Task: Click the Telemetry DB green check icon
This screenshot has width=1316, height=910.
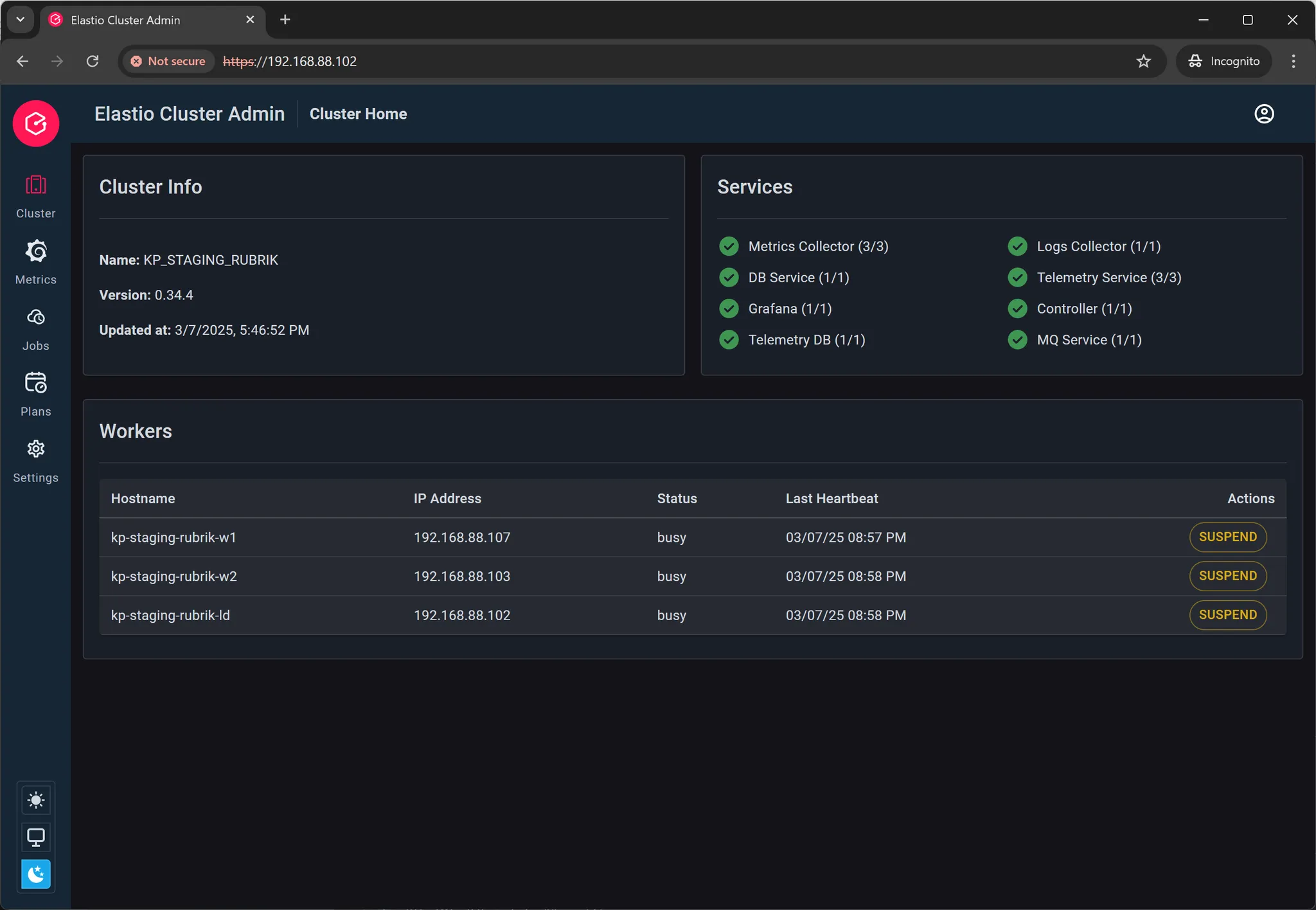Action: point(729,339)
